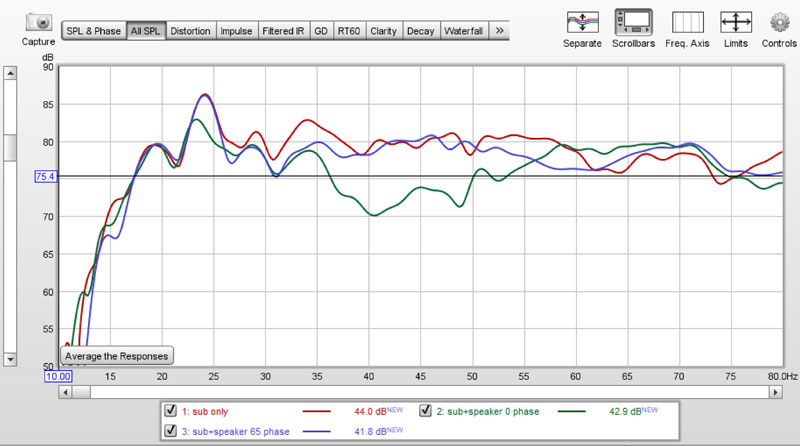The image size is (800, 446).
Task: Click the Freq. Axis icon
Action: (687, 21)
